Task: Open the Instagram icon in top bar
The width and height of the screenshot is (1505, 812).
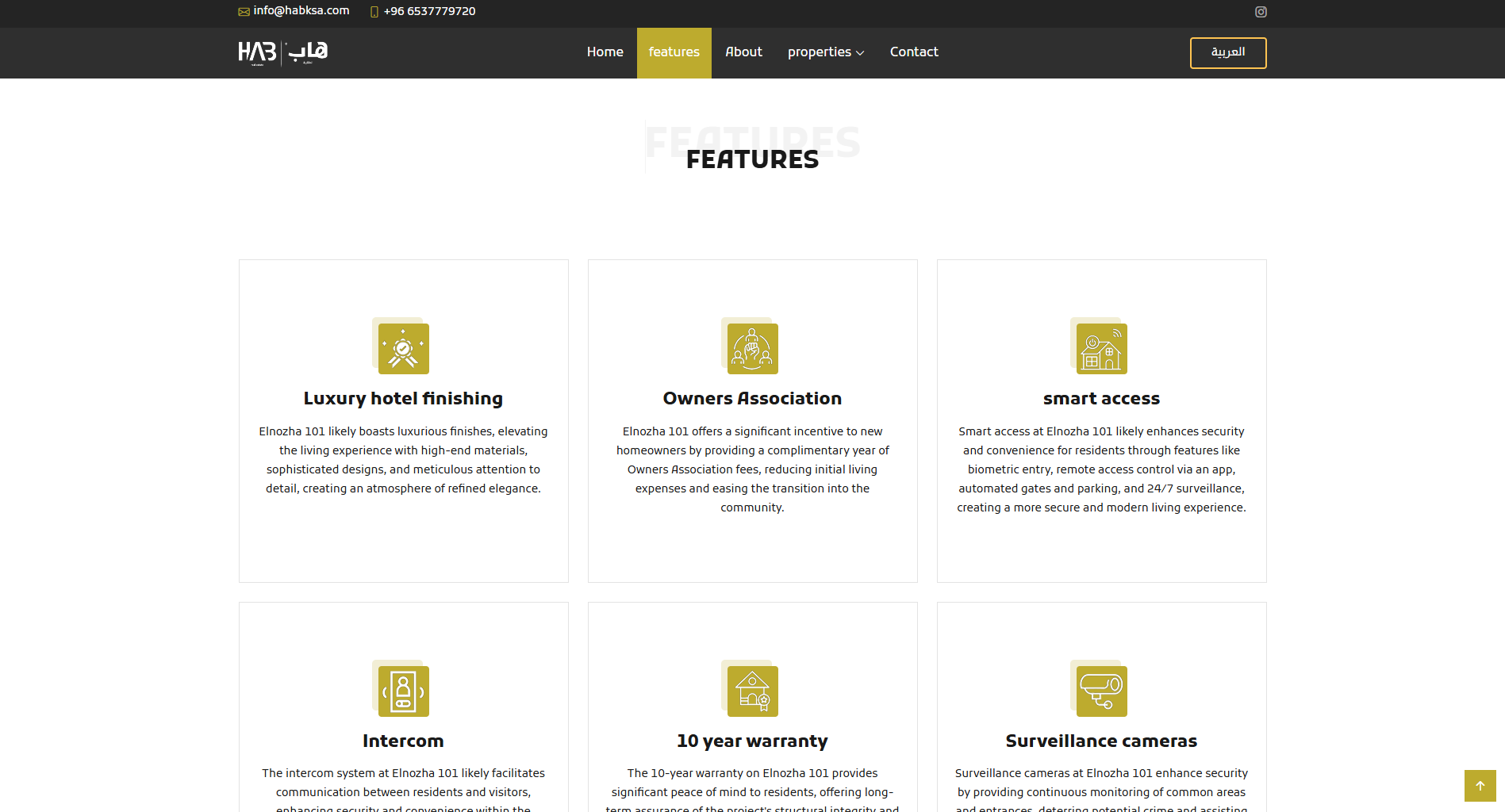Action: point(1261,12)
